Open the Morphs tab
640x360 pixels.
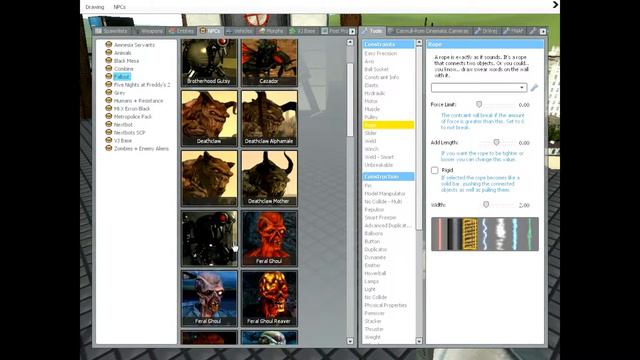(271, 31)
